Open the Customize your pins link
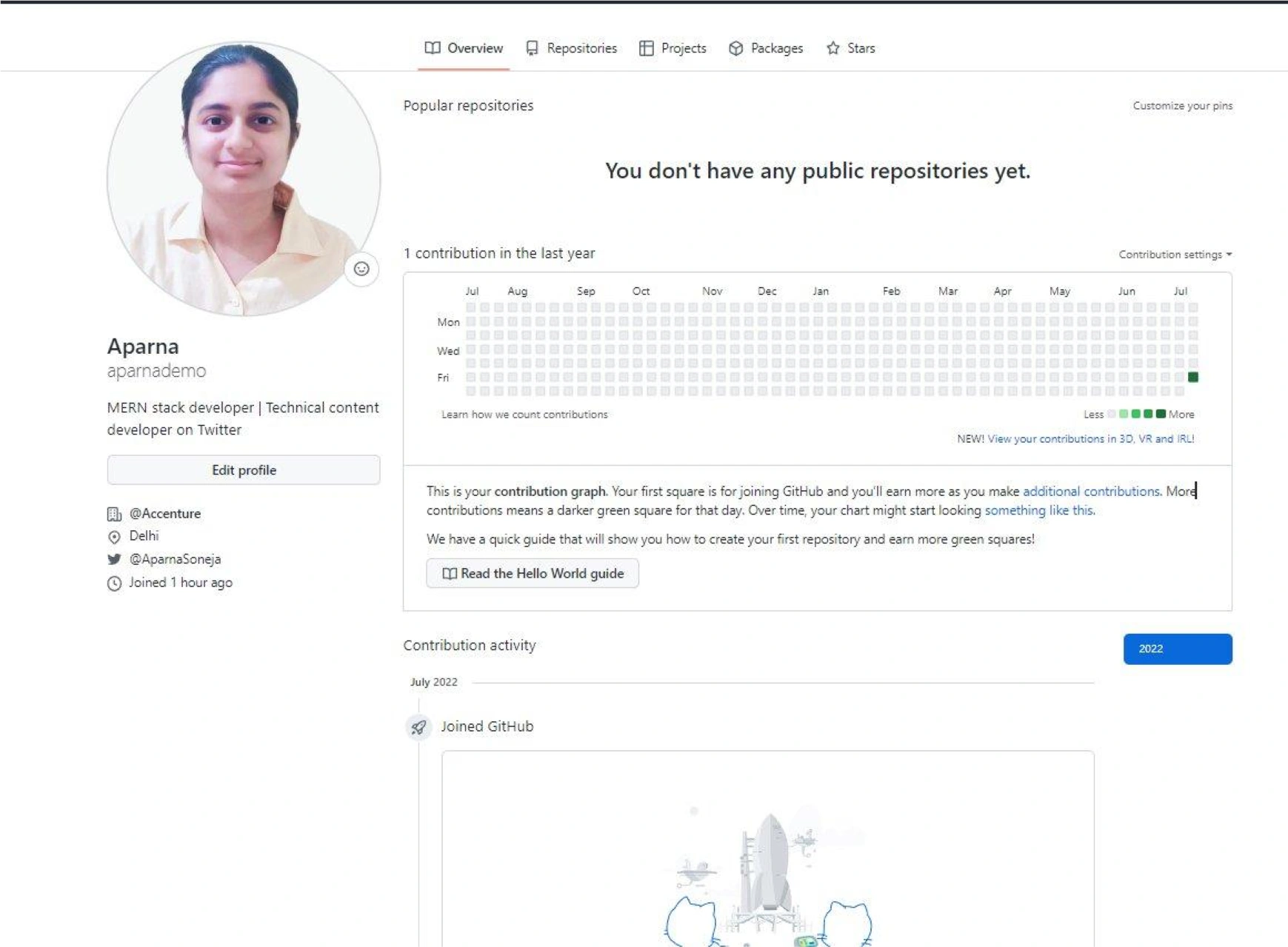The image size is (1288, 947). [x=1182, y=106]
